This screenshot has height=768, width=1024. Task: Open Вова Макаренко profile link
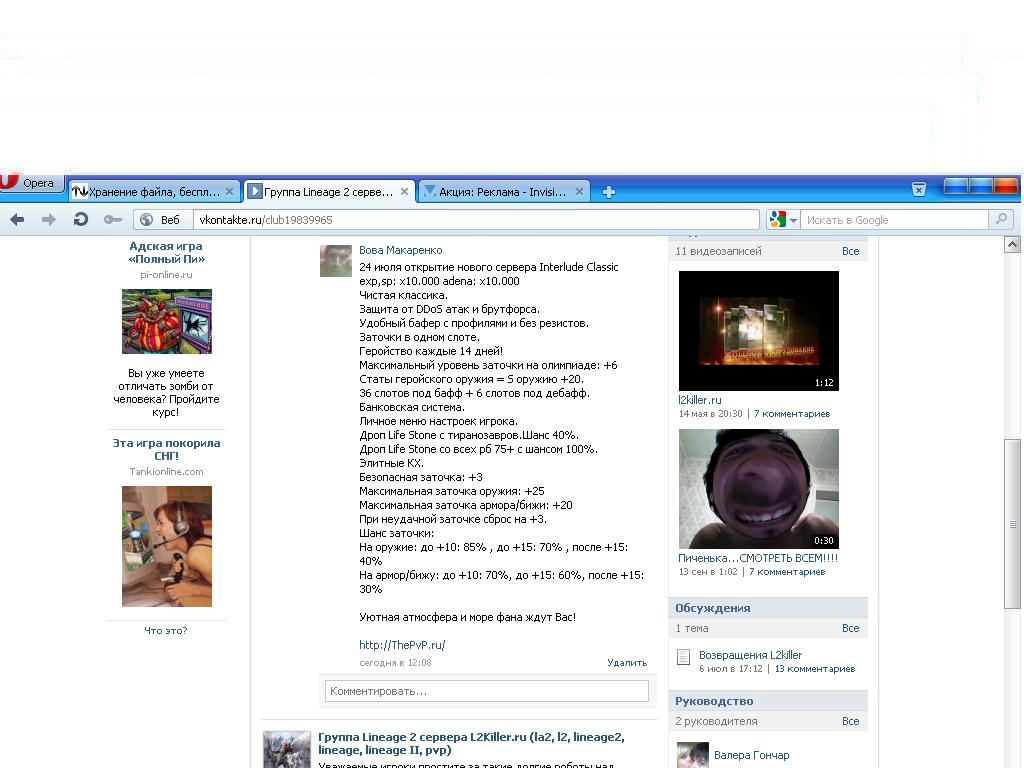tap(400, 250)
